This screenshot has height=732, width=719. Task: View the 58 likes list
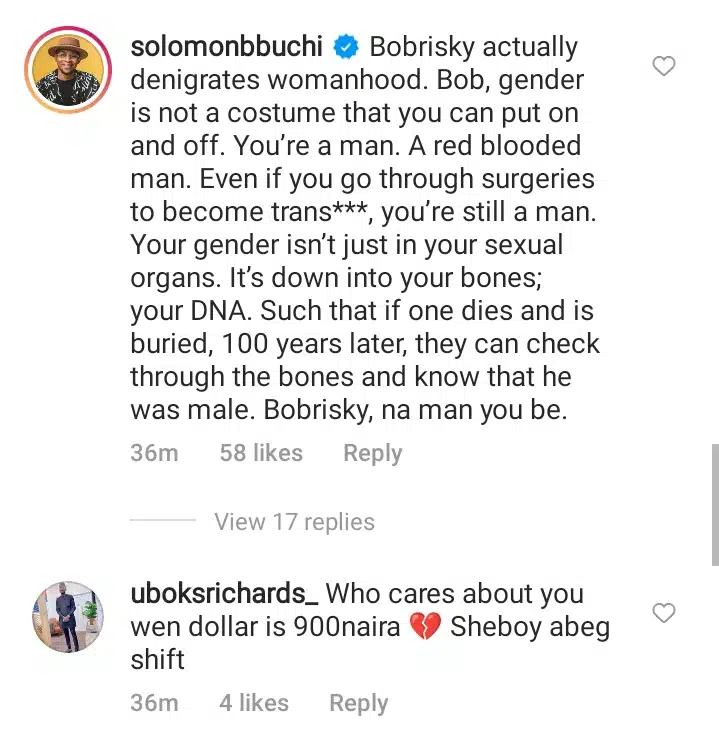[260, 453]
